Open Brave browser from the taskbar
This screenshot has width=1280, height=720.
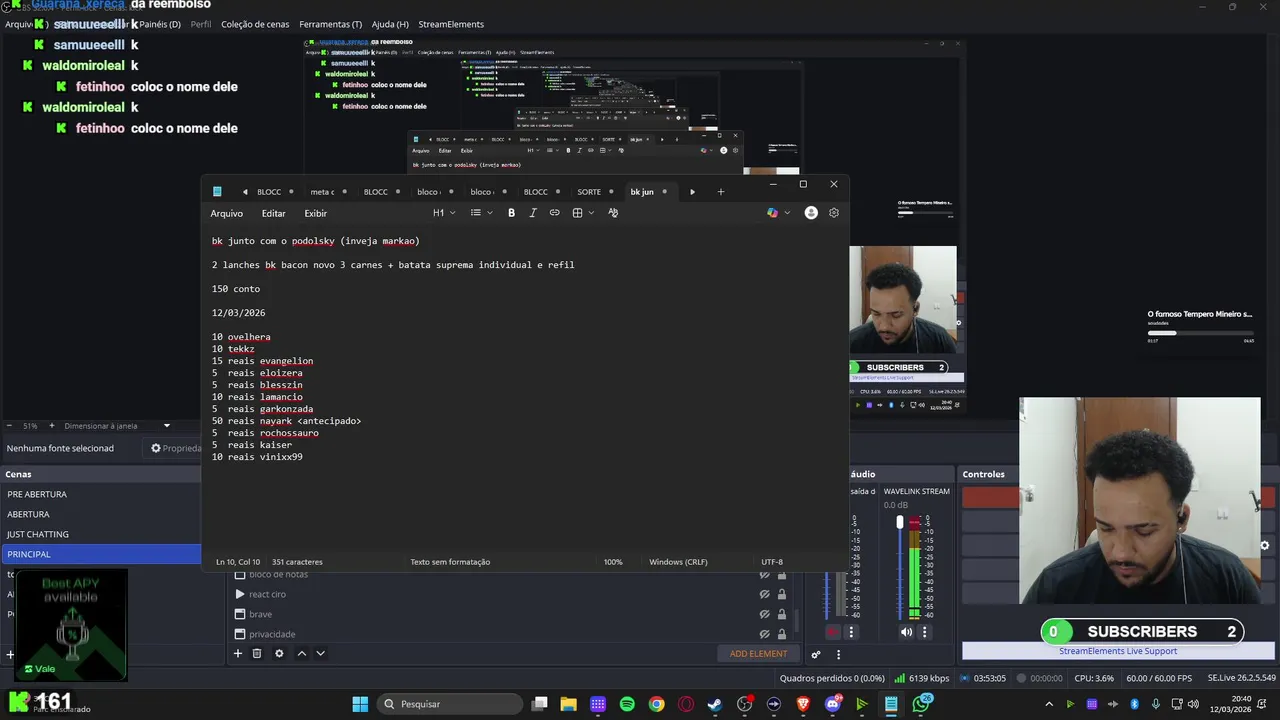pos(803,704)
